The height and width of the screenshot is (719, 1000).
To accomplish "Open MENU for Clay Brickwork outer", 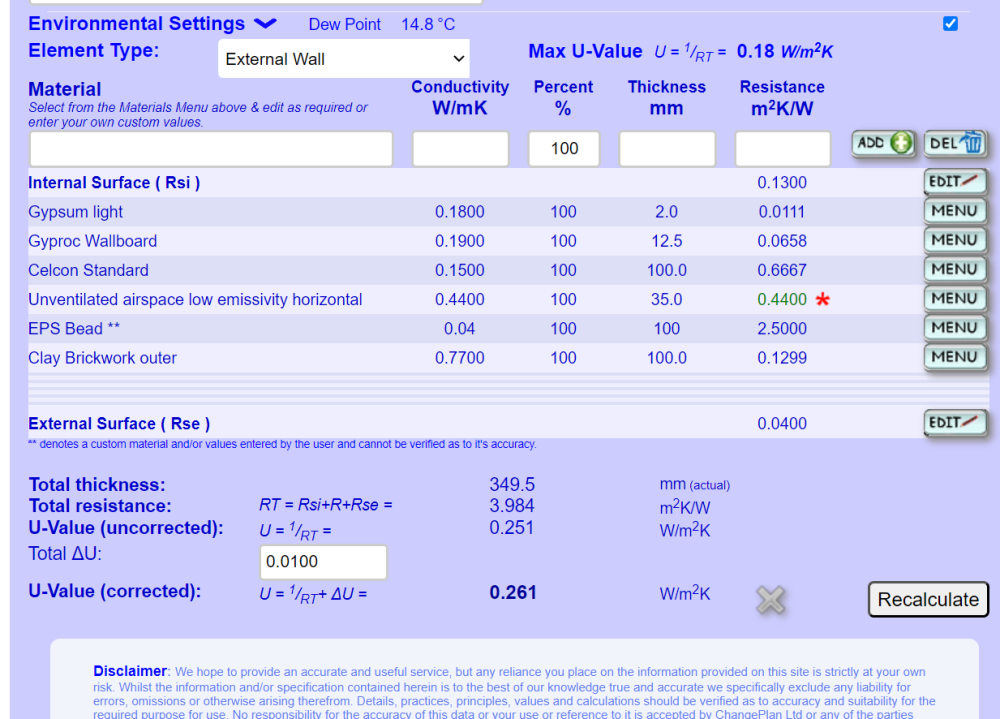I will click(955, 357).
